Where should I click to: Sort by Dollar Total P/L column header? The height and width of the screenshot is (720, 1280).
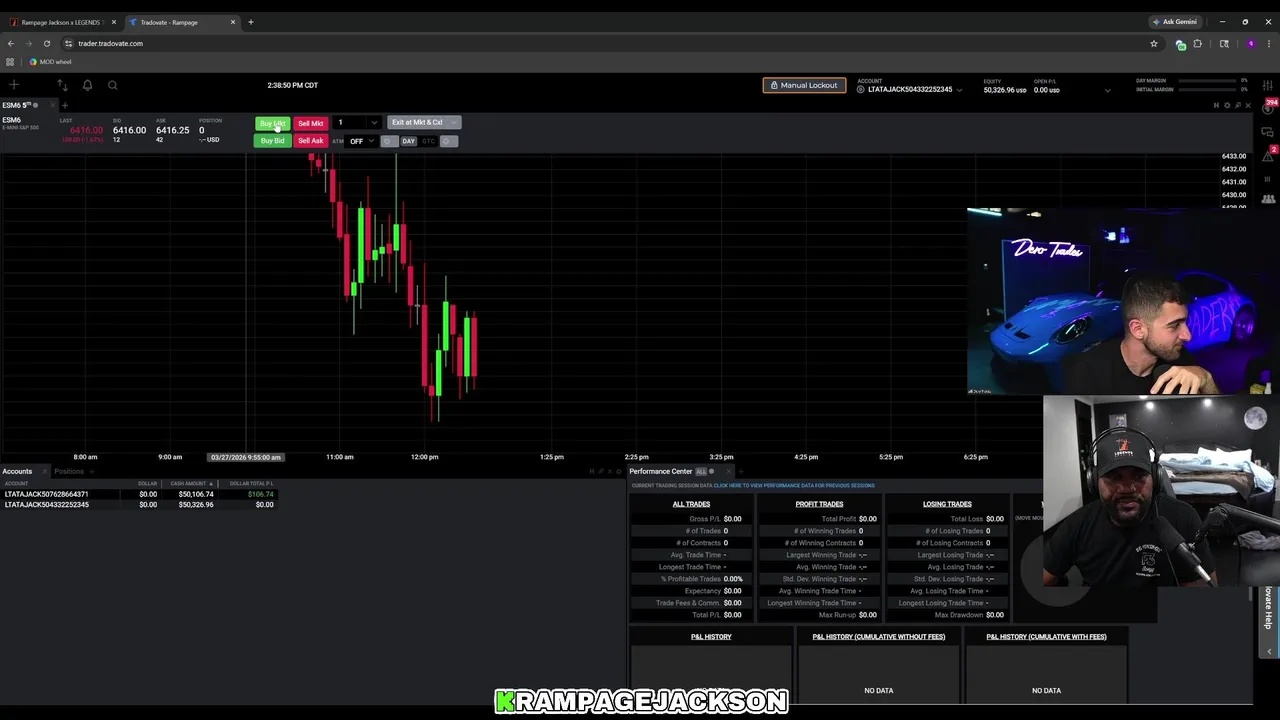point(251,484)
